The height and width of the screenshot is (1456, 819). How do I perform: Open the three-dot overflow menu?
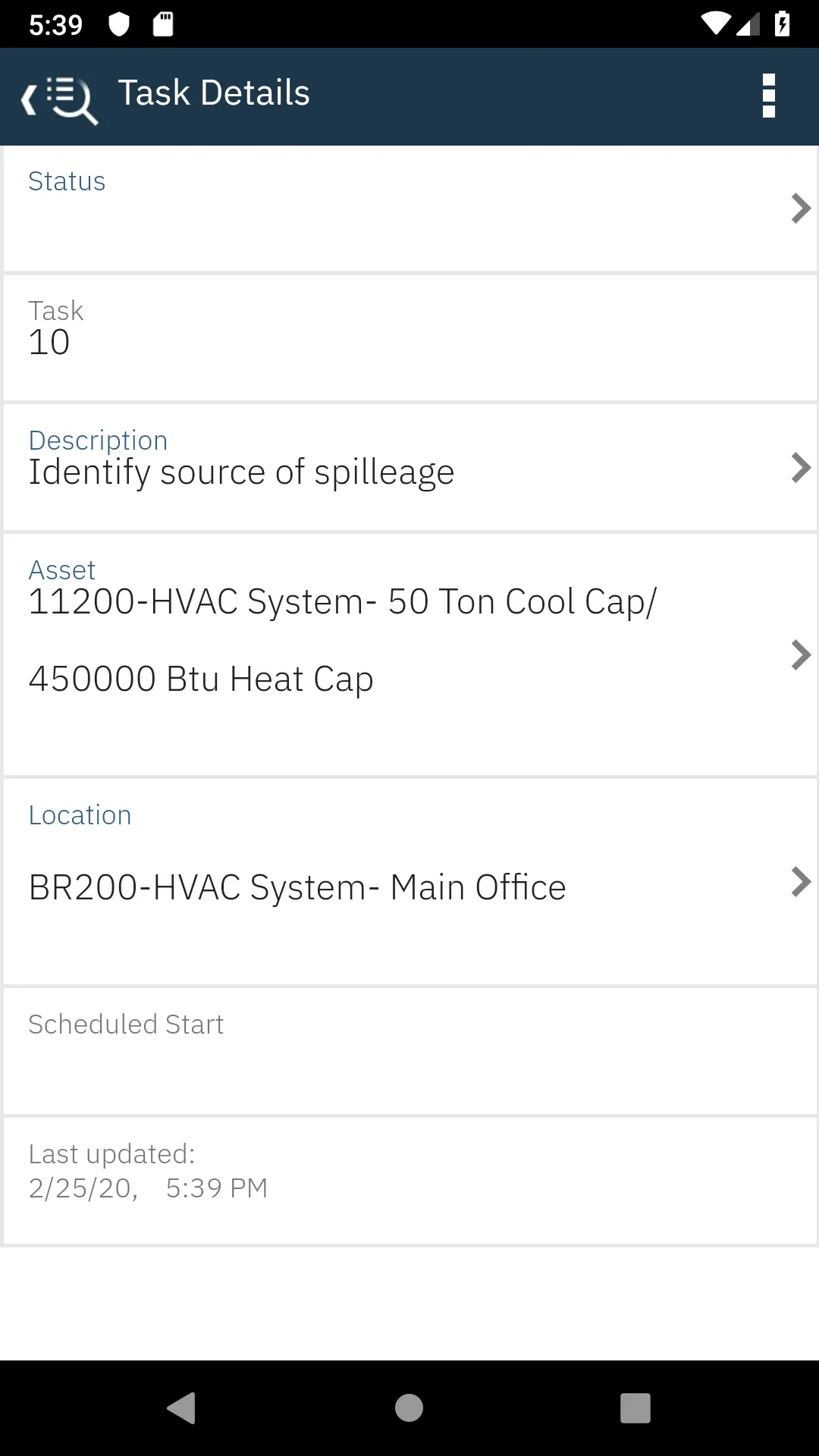point(768,96)
